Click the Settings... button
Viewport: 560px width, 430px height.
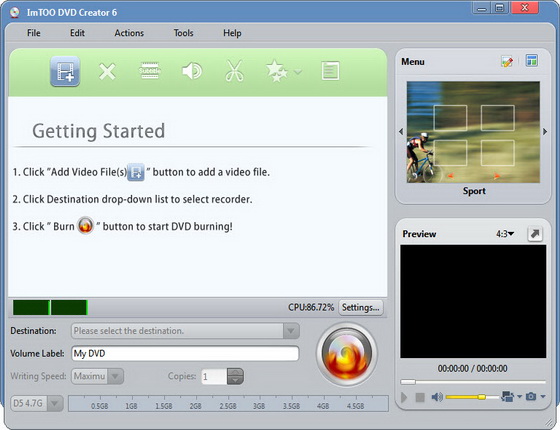361,308
